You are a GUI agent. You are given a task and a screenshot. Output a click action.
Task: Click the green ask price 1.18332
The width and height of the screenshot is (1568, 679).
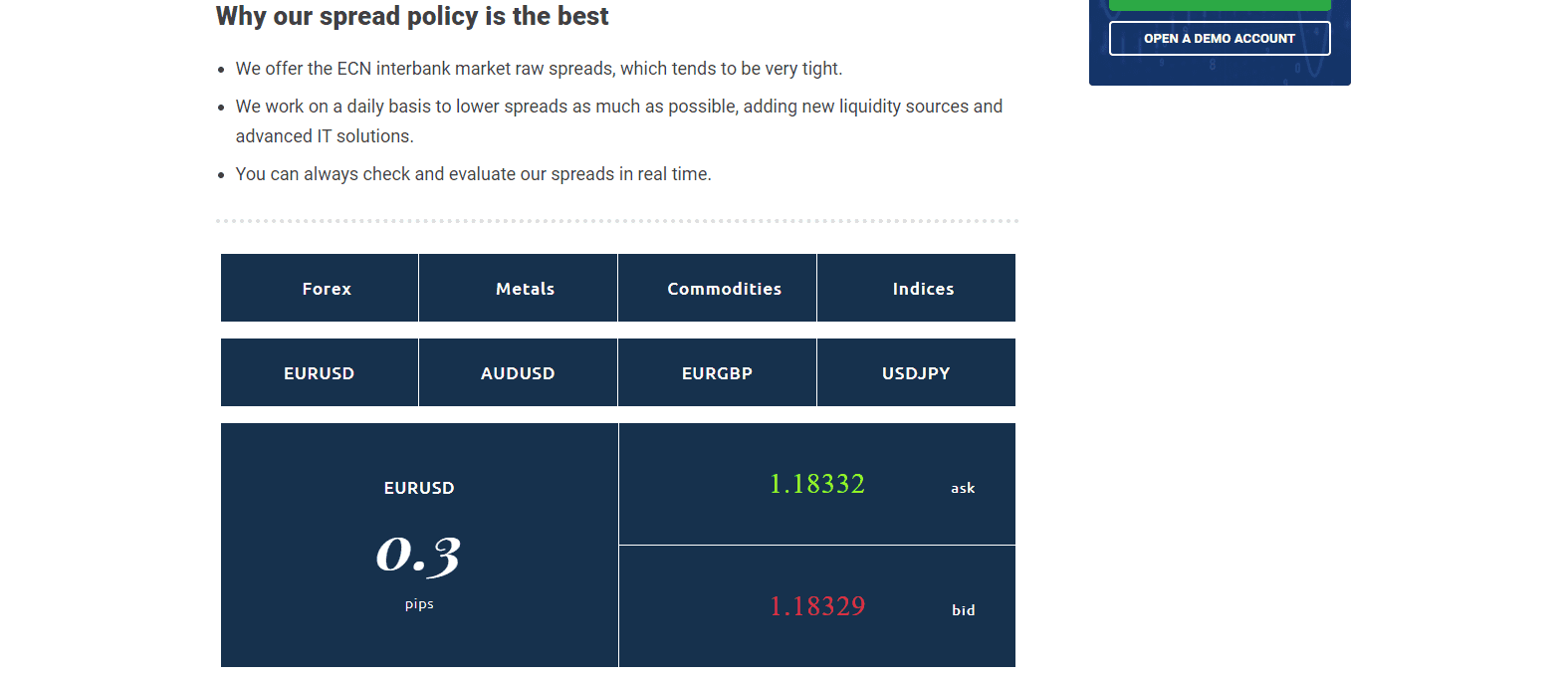point(816,484)
